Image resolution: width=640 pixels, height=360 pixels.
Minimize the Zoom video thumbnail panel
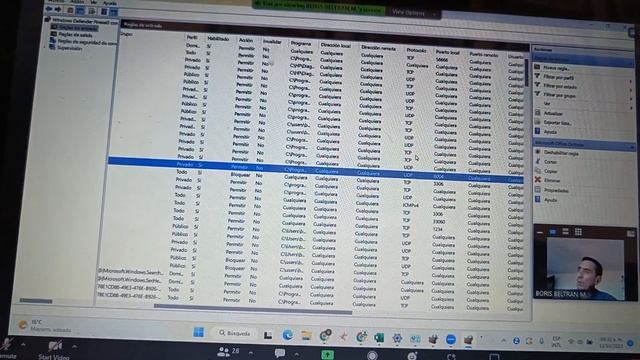(x=540, y=232)
